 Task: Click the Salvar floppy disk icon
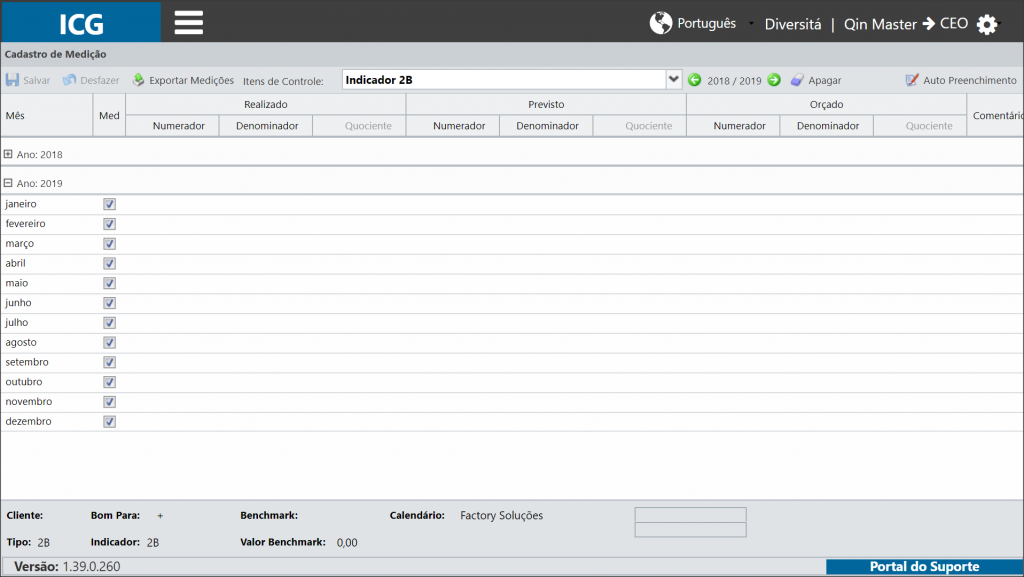(12, 80)
